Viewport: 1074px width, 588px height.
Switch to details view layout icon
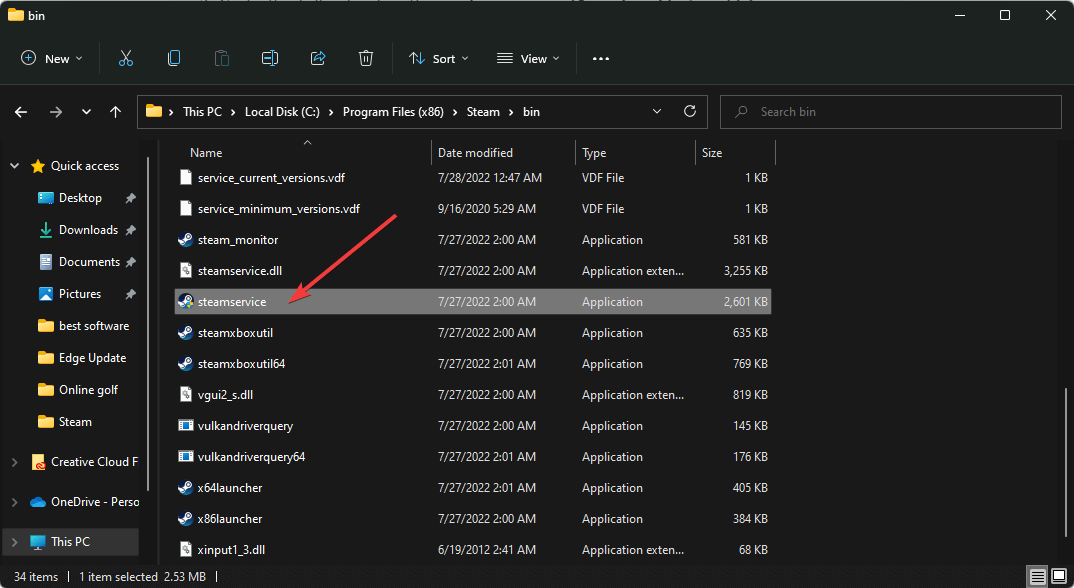[1038, 576]
